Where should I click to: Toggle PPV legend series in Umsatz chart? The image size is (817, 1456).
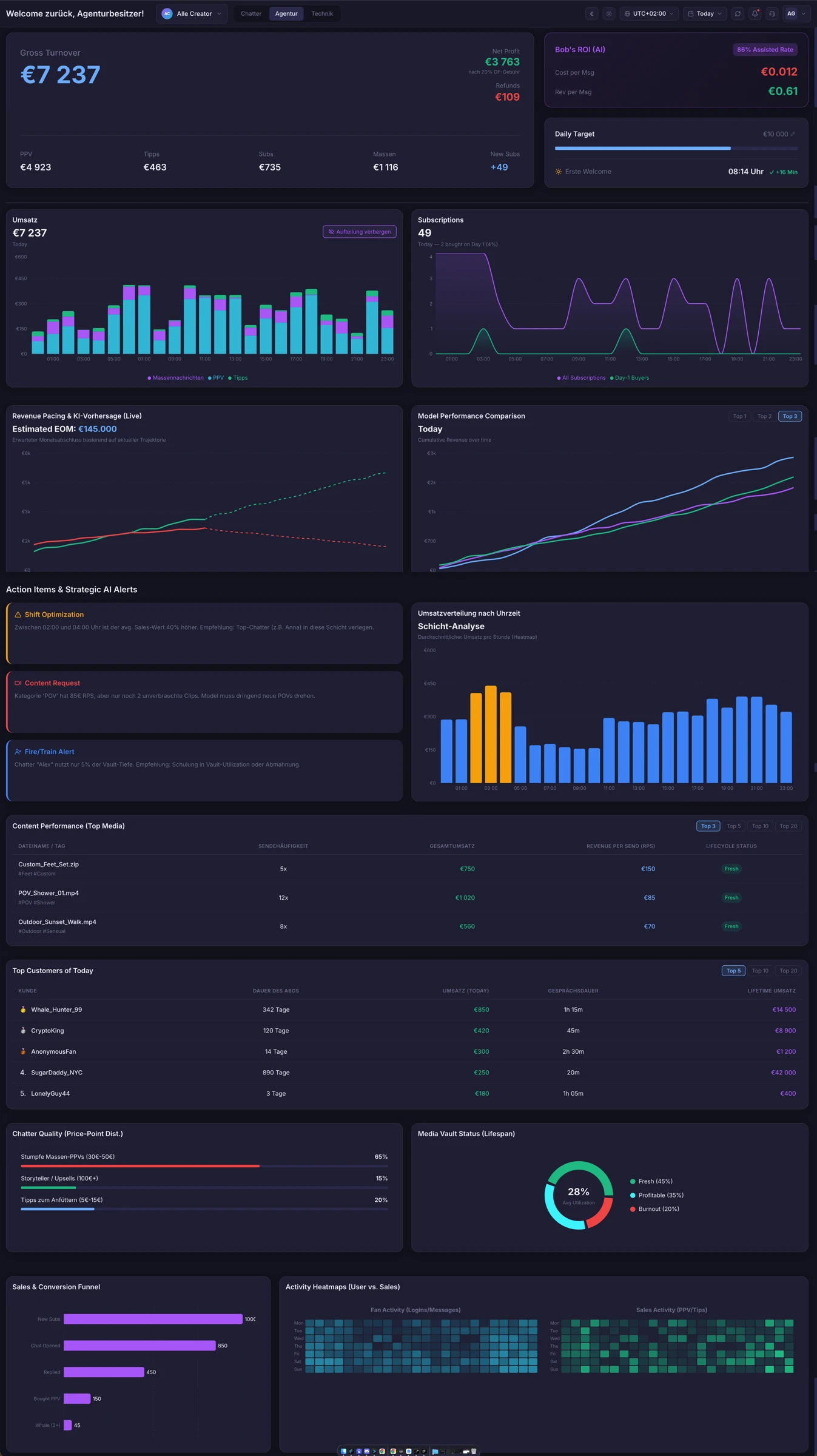[216, 378]
